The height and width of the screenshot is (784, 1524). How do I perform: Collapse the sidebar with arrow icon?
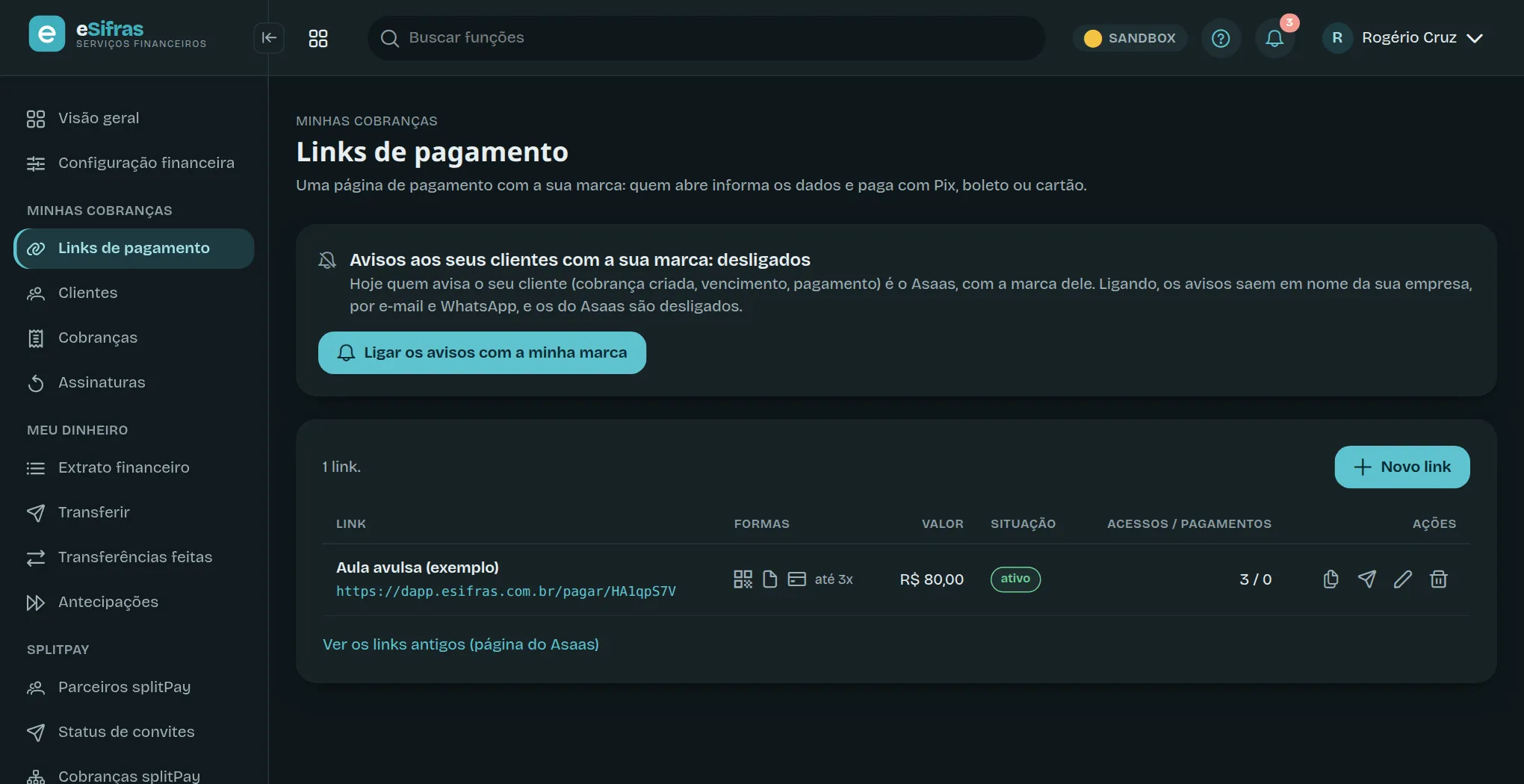coord(269,38)
